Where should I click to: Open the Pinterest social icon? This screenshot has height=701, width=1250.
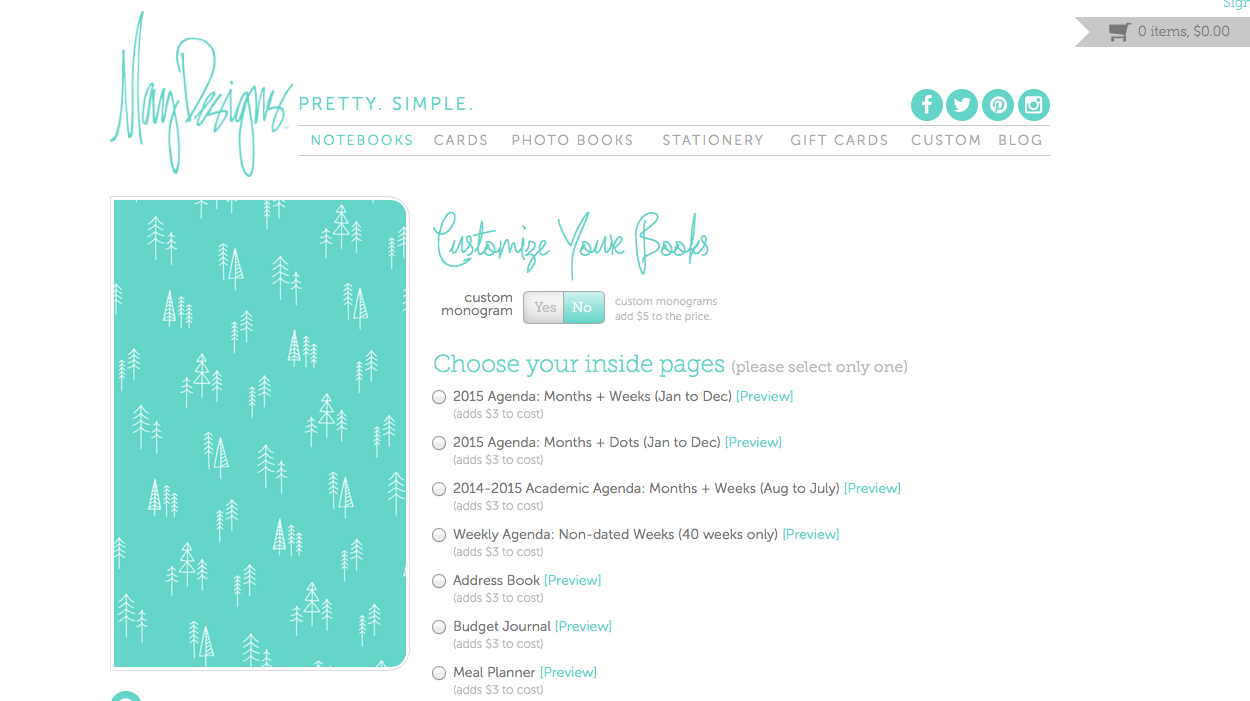click(998, 105)
